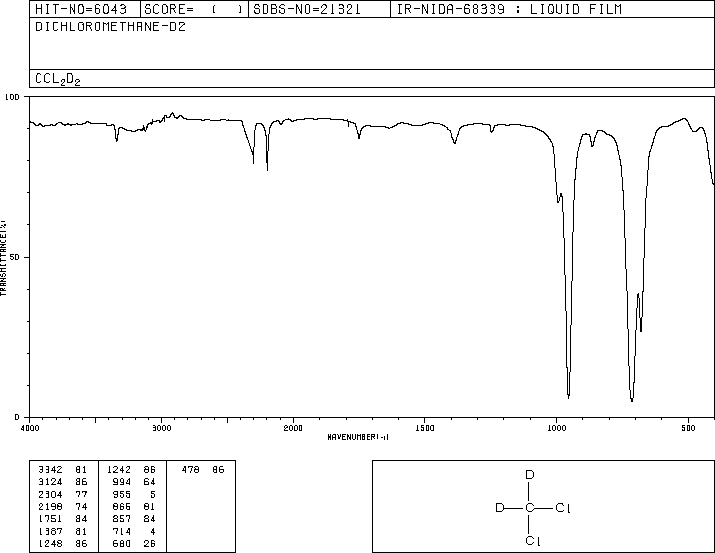Image resolution: width=715 pixels, height=553 pixels.
Task: Click the 50 mark on transmittance axis
Action: 14,257
